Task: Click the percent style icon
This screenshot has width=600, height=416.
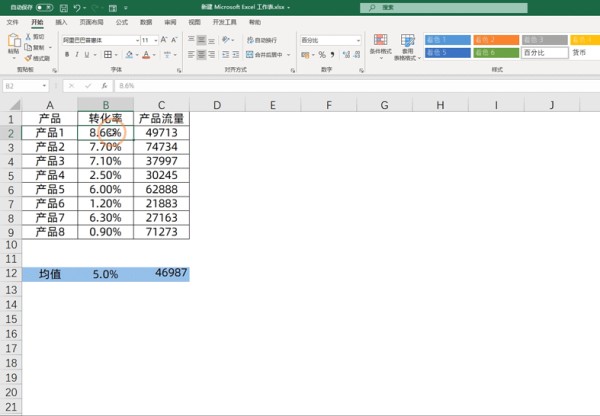Action: pos(322,55)
